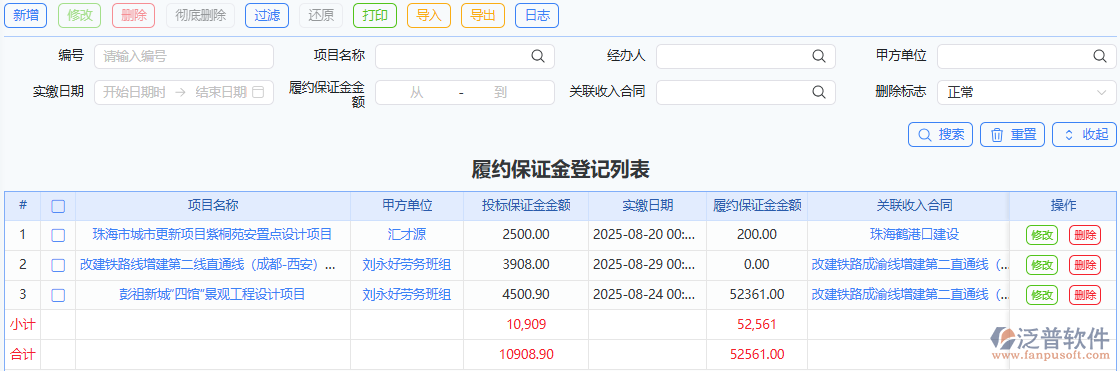
Task: Click the 4500.90 amount cell
Action: [526, 294]
